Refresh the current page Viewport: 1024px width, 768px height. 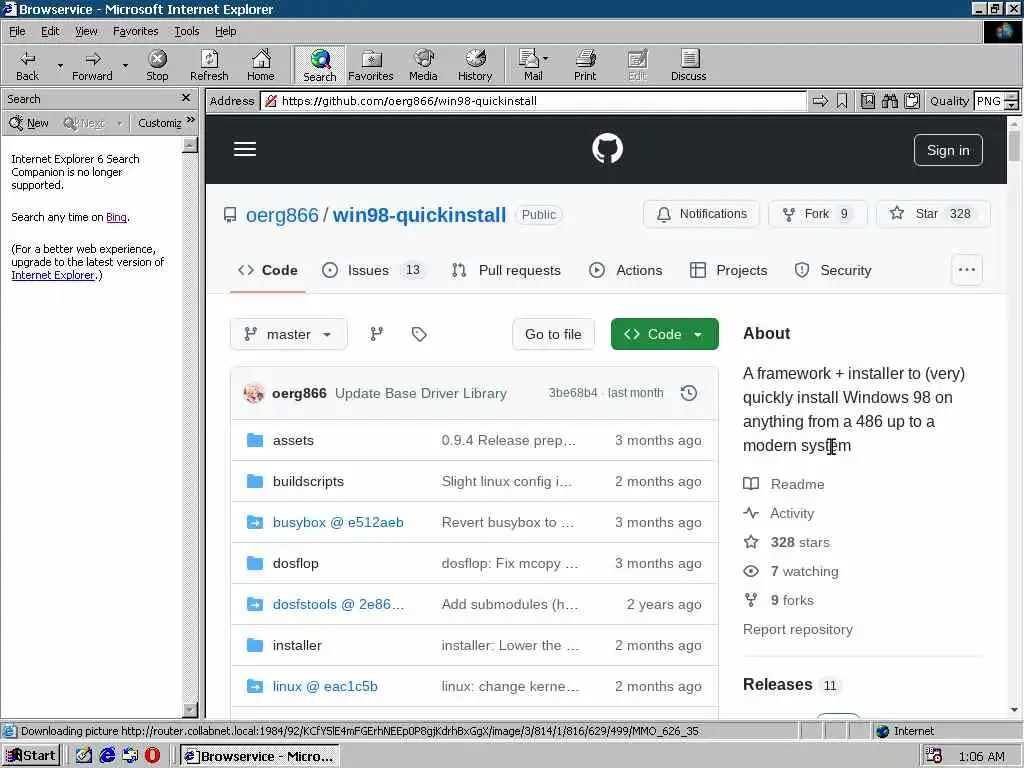209,65
